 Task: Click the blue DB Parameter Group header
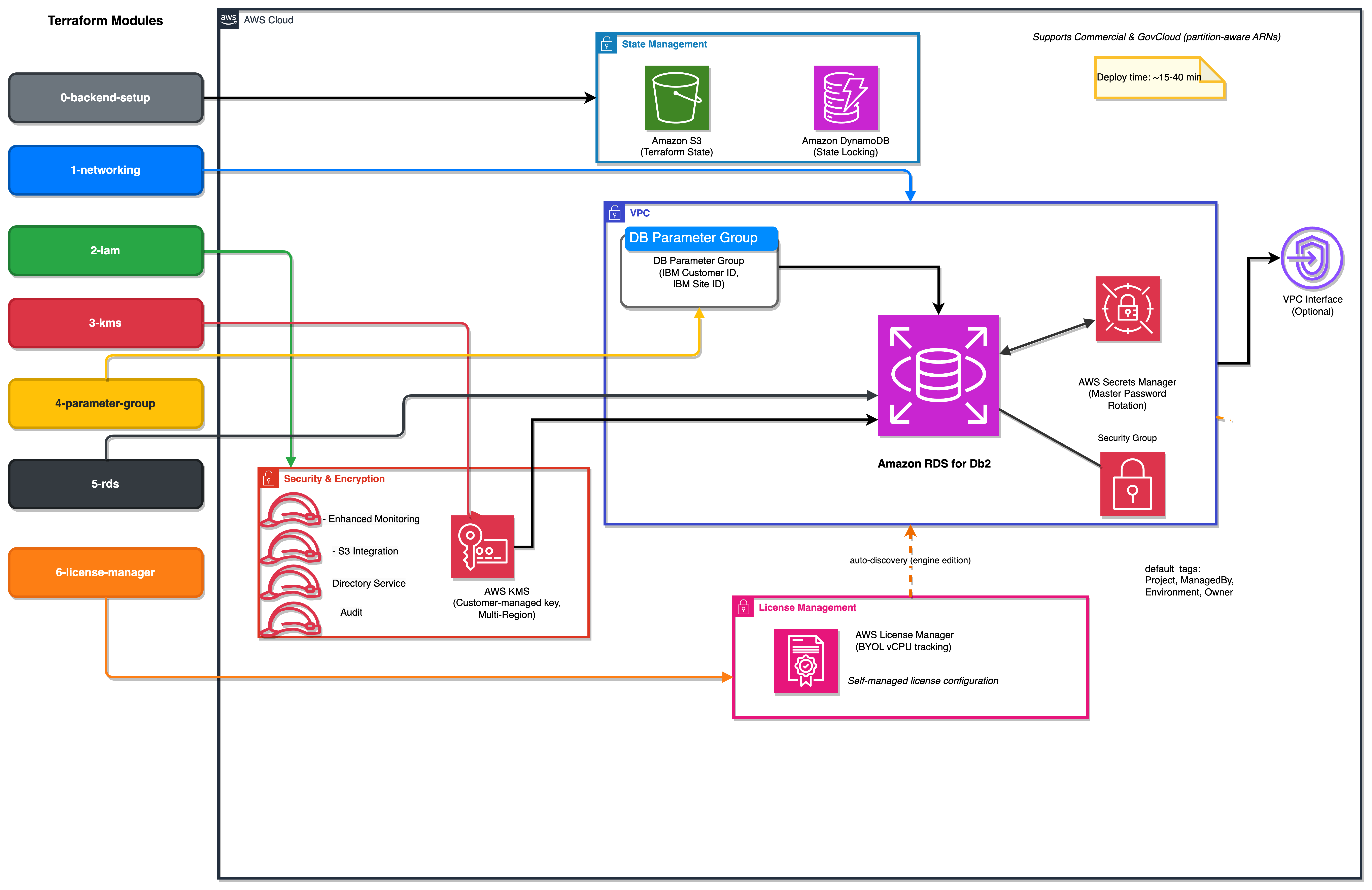click(701, 238)
